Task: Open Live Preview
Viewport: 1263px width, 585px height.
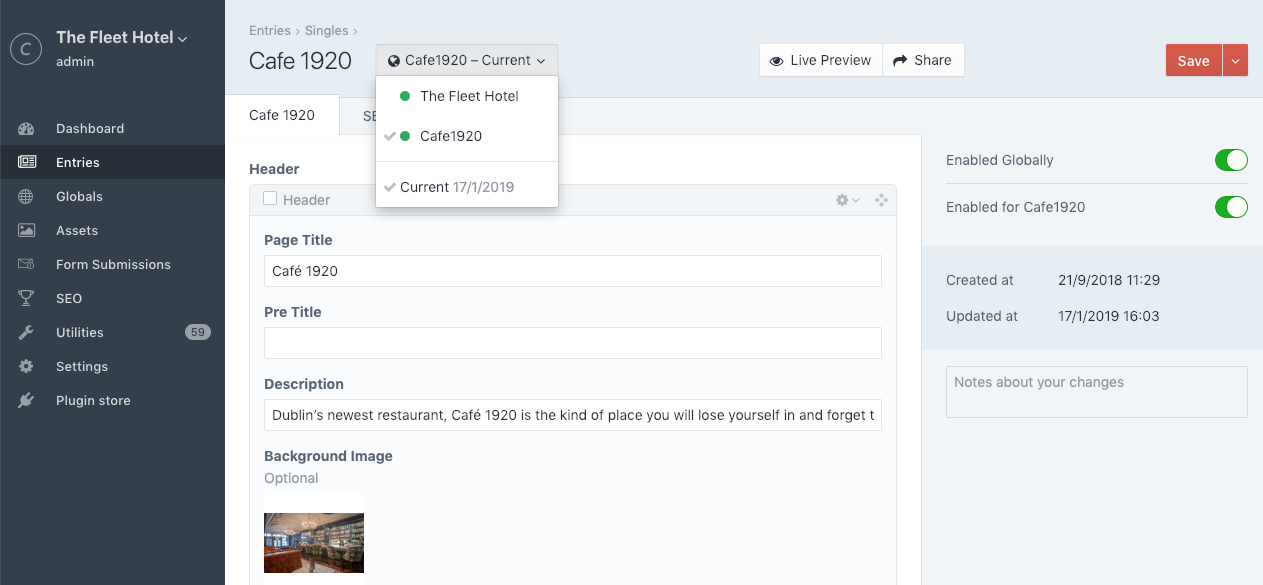Action: click(820, 60)
